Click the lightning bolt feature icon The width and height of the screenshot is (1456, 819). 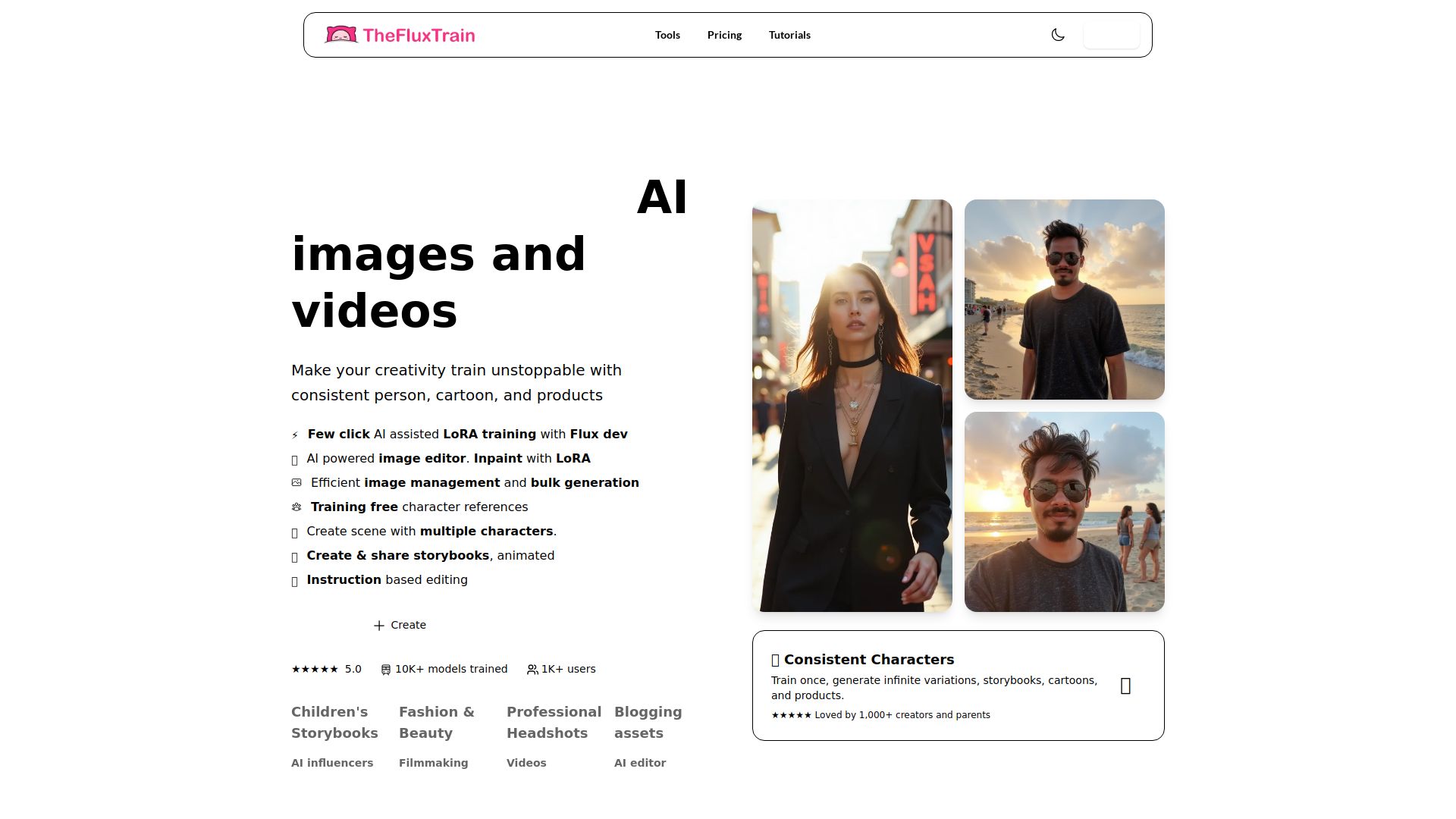pos(295,435)
